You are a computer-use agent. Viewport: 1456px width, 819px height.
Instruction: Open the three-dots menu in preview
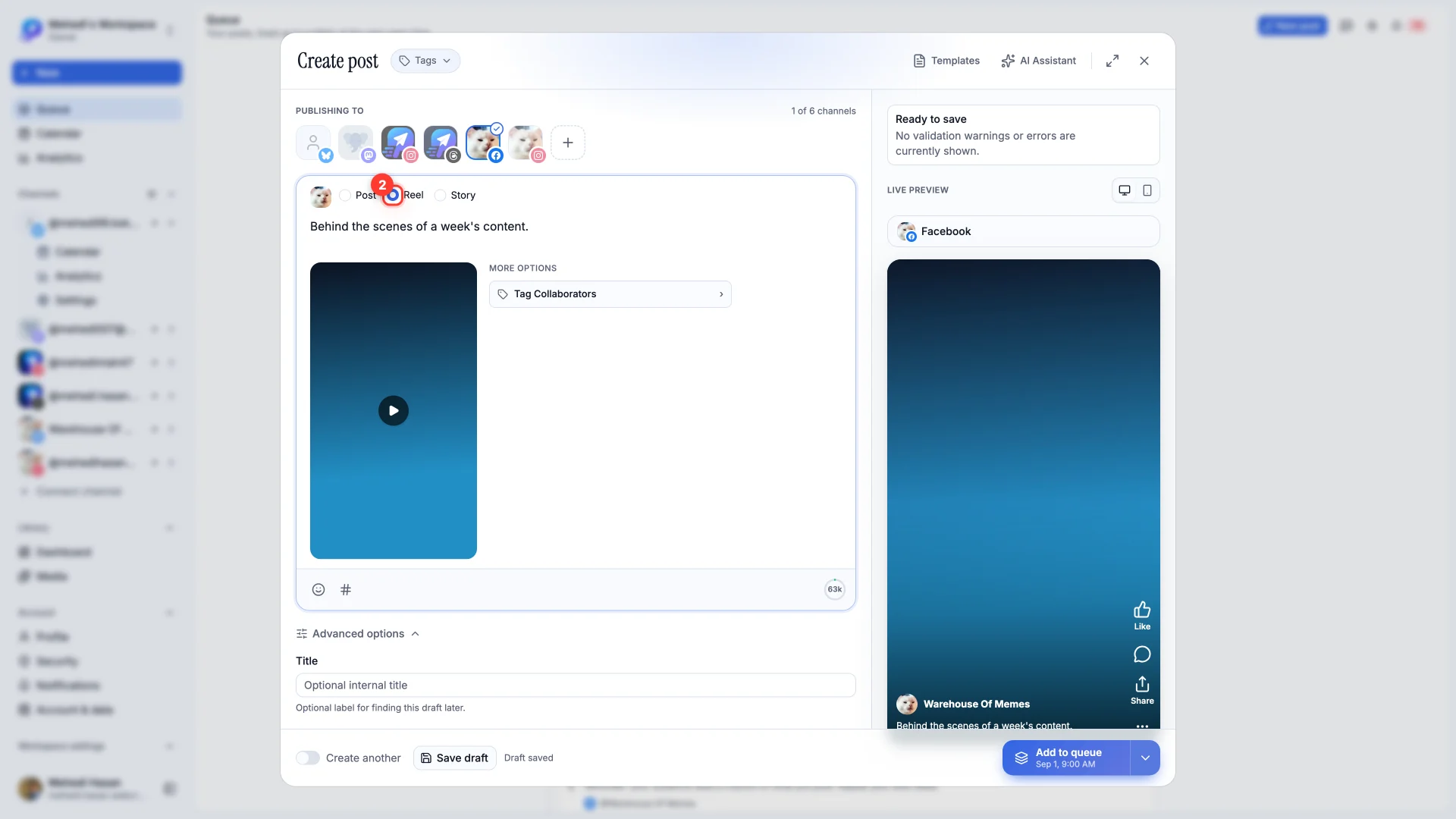[x=1142, y=726]
